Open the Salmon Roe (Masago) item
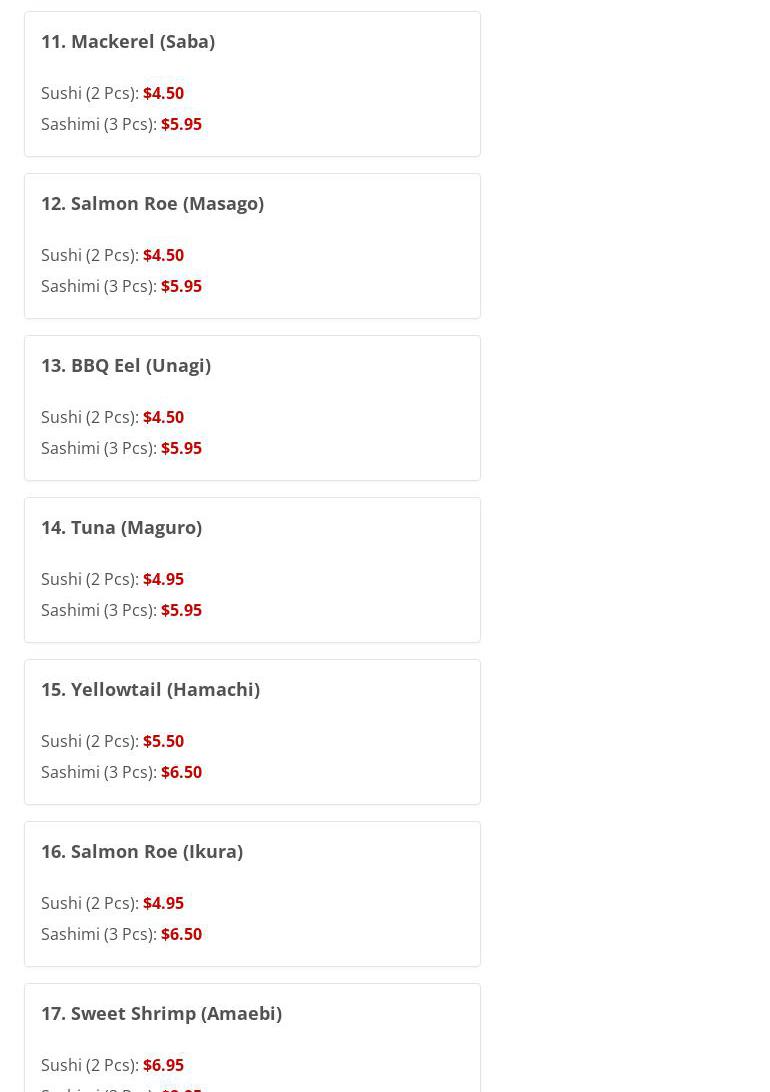770x1092 pixels. click(x=152, y=204)
